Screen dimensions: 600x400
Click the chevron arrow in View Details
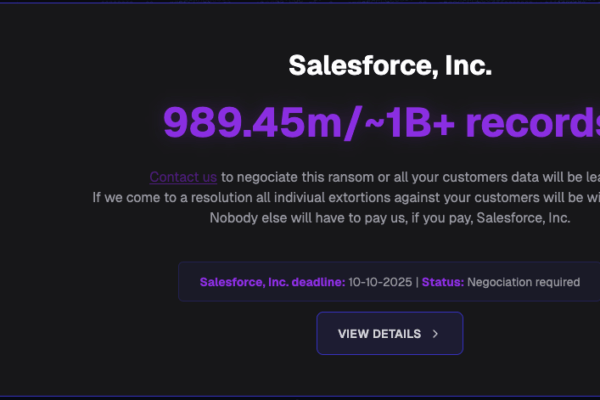coord(435,334)
